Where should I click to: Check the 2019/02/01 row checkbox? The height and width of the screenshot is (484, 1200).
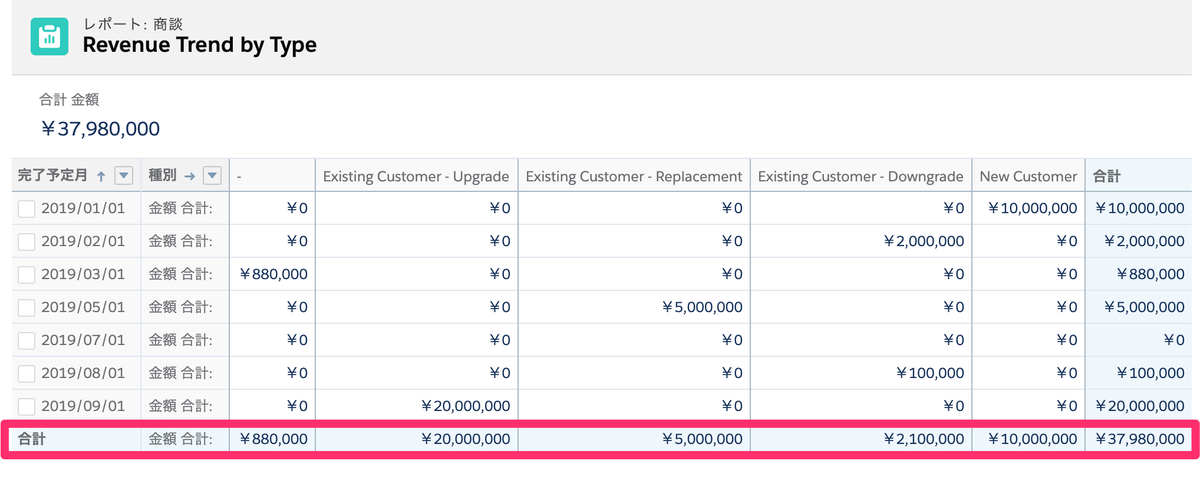pos(27,241)
